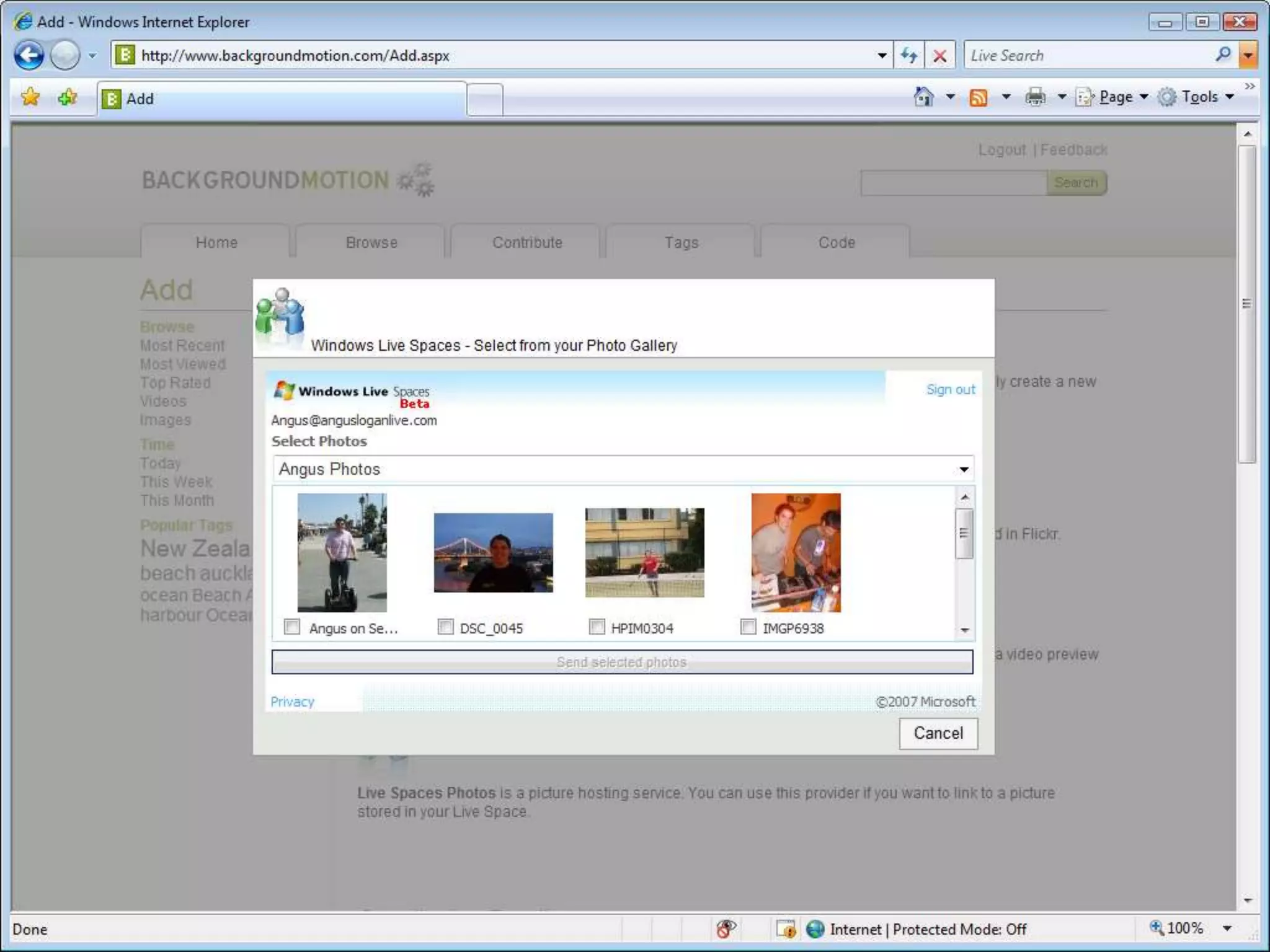
Task: Stop loading with the red X icon
Action: pos(939,56)
